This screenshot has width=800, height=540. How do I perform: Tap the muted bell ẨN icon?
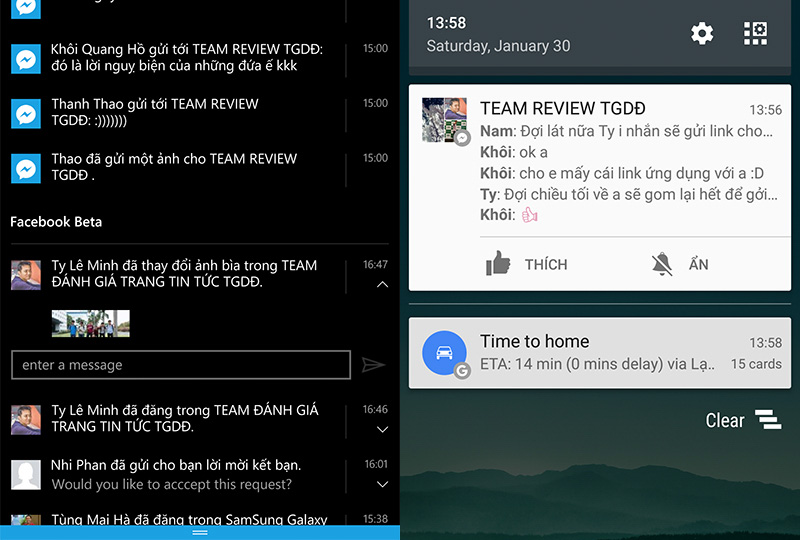(x=662, y=264)
